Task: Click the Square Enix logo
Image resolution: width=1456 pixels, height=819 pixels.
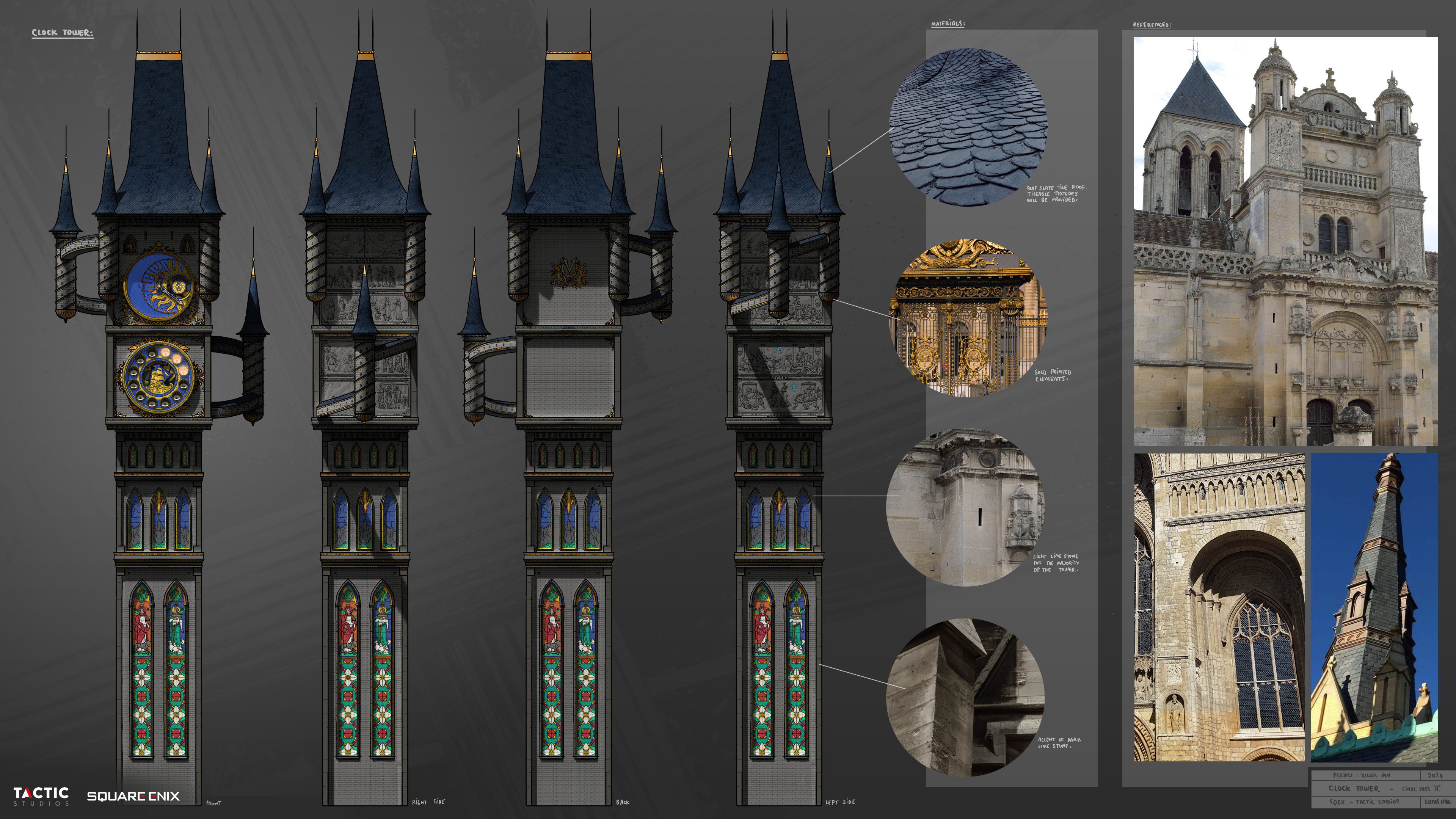Action: click(133, 796)
